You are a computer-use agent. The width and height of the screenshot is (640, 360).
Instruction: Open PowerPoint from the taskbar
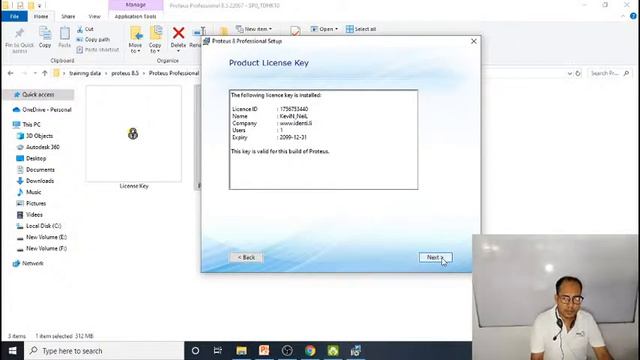pos(264,351)
